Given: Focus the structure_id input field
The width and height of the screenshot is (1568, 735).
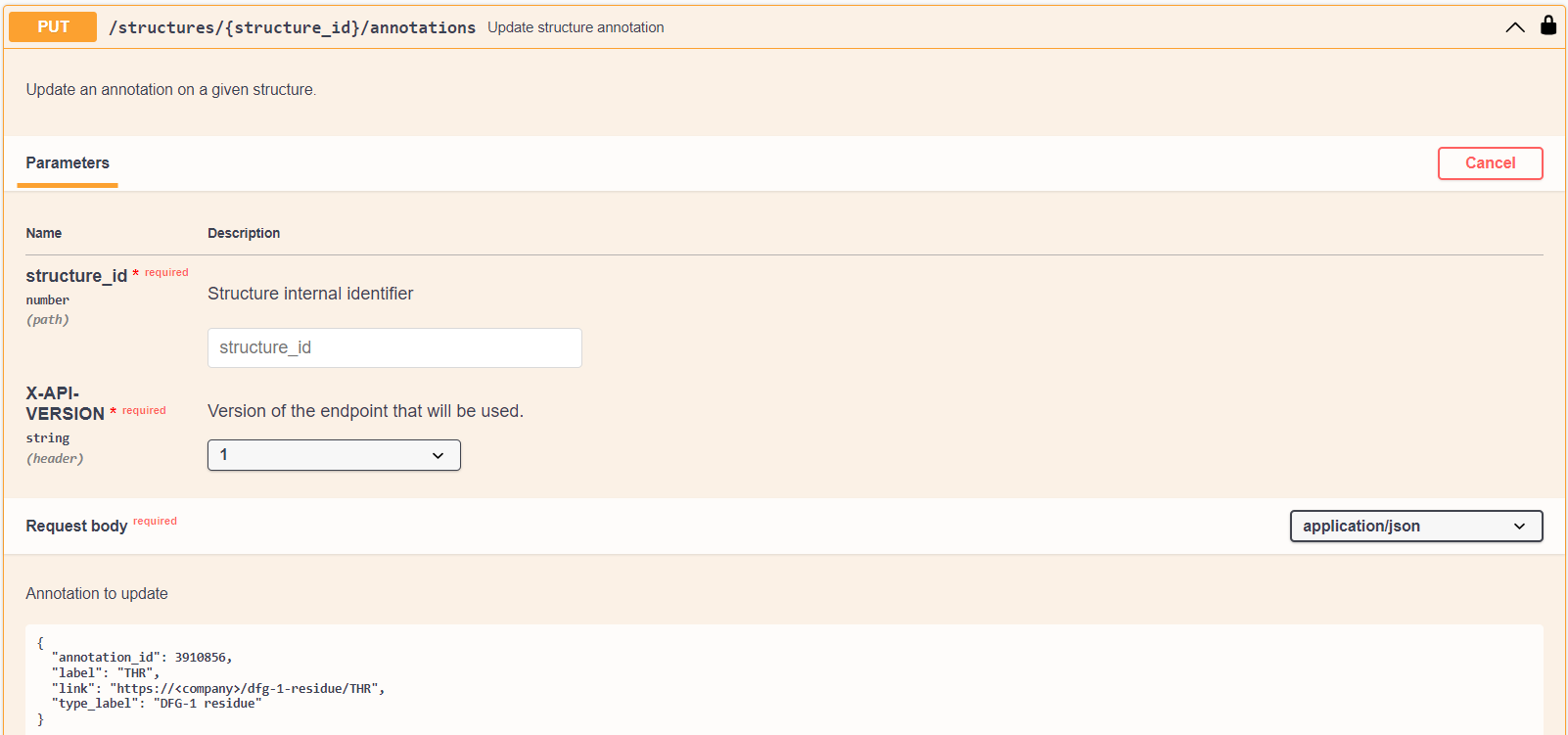Looking at the screenshot, I should [394, 347].
